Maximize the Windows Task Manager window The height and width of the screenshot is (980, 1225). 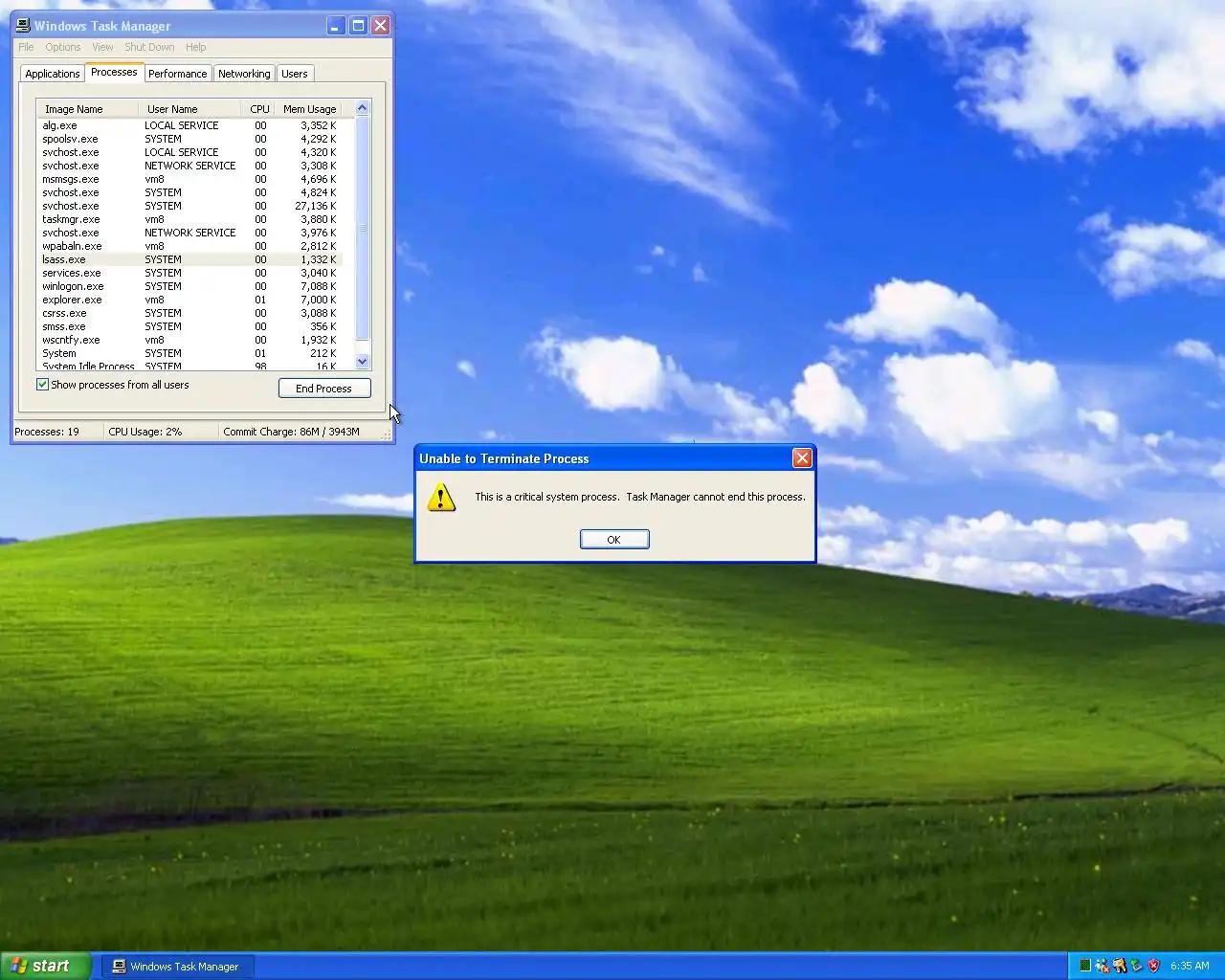coord(358,26)
